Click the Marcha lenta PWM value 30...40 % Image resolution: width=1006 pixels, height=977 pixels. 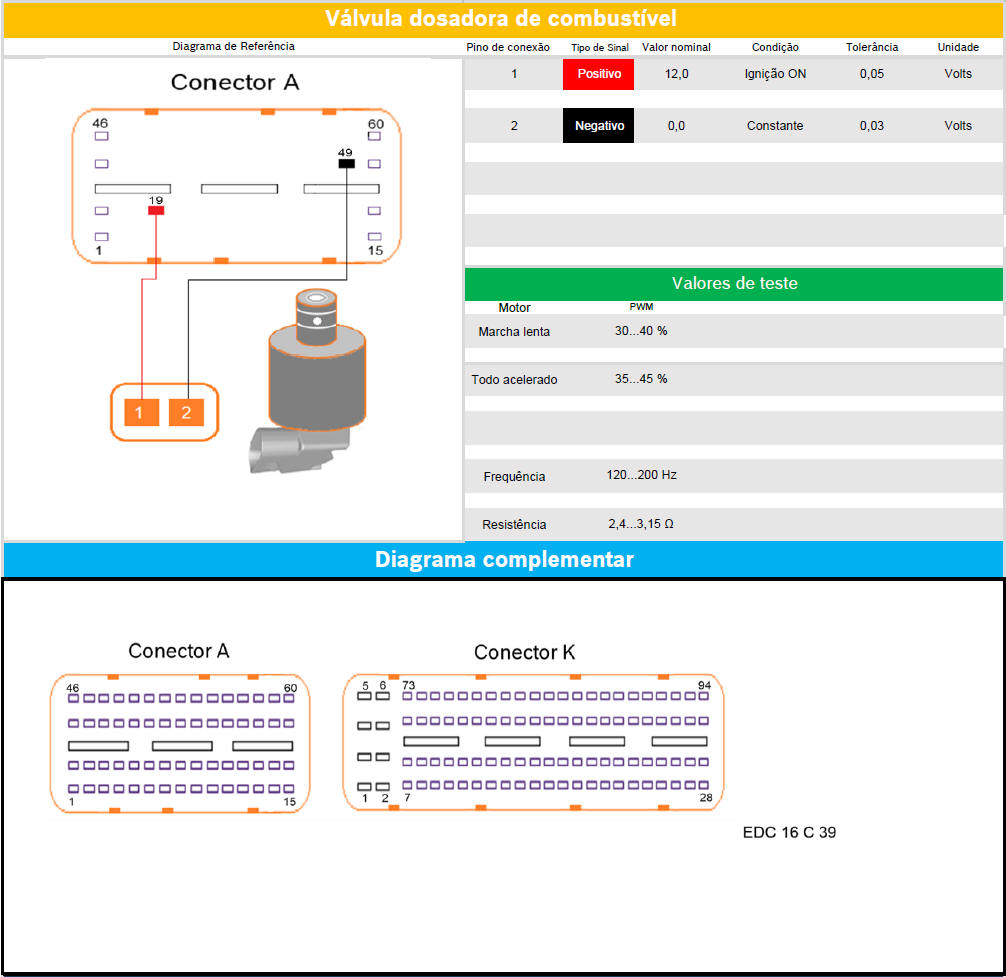640,331
